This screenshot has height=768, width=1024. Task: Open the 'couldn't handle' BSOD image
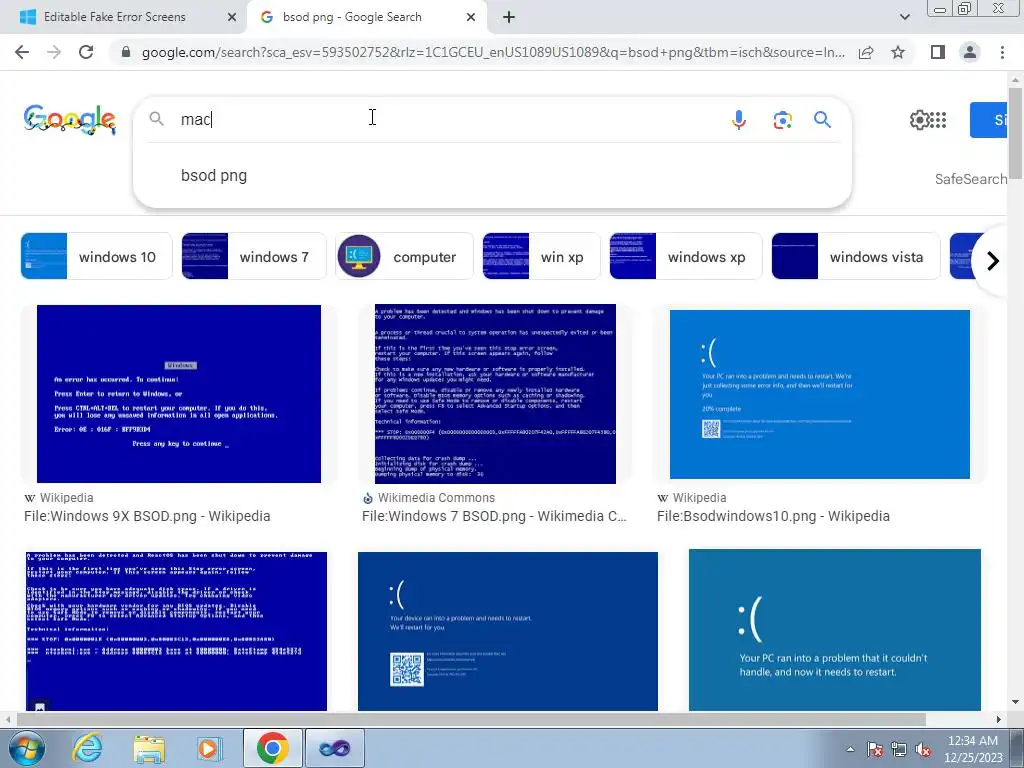pyautogui.click(x=835, y=630)
